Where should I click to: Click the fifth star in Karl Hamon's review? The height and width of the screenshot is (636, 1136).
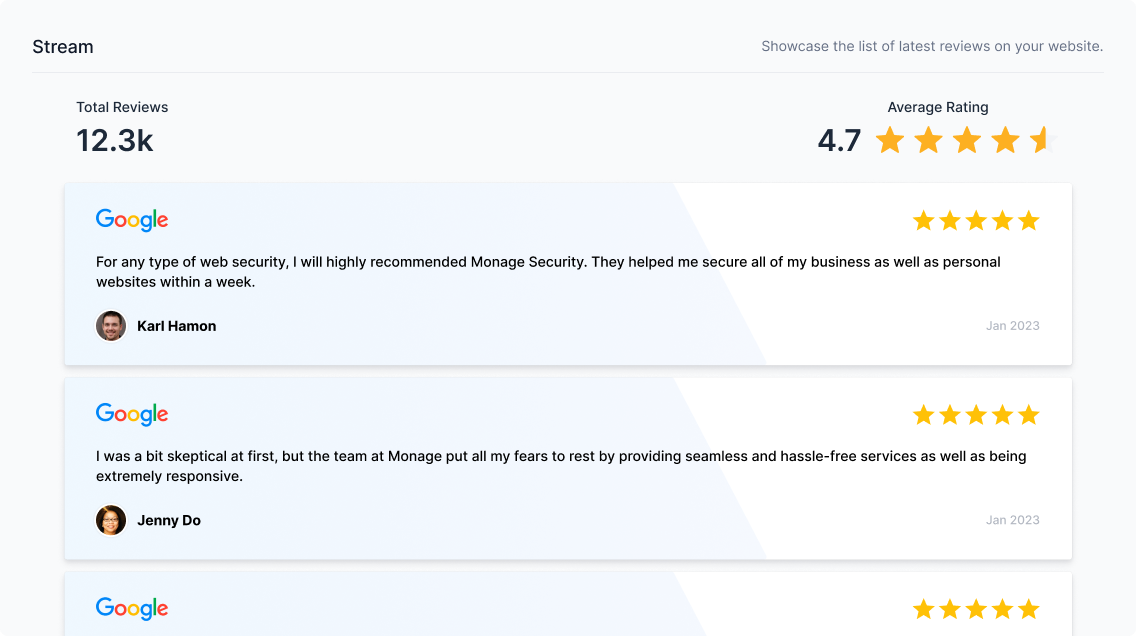pos(1029,220)
